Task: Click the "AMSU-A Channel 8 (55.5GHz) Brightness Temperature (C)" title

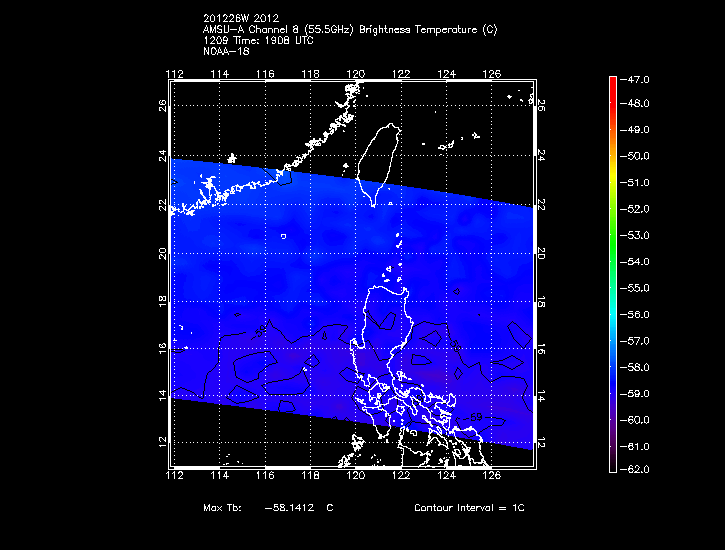Action: point(350,30)
